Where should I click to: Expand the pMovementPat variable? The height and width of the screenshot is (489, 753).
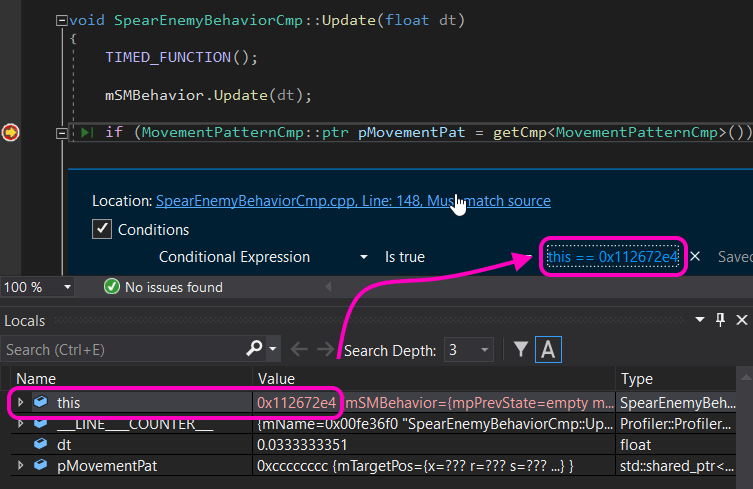(x=22, y=466)
